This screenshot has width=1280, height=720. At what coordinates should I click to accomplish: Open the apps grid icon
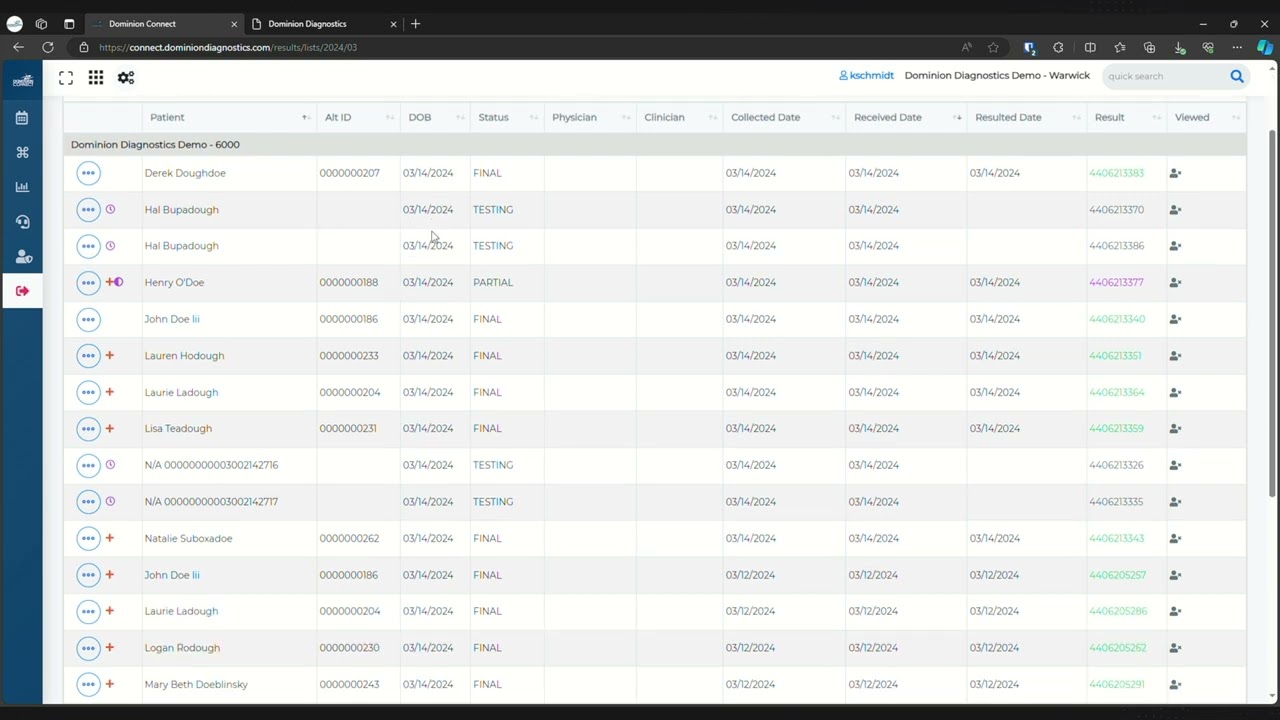96,77
